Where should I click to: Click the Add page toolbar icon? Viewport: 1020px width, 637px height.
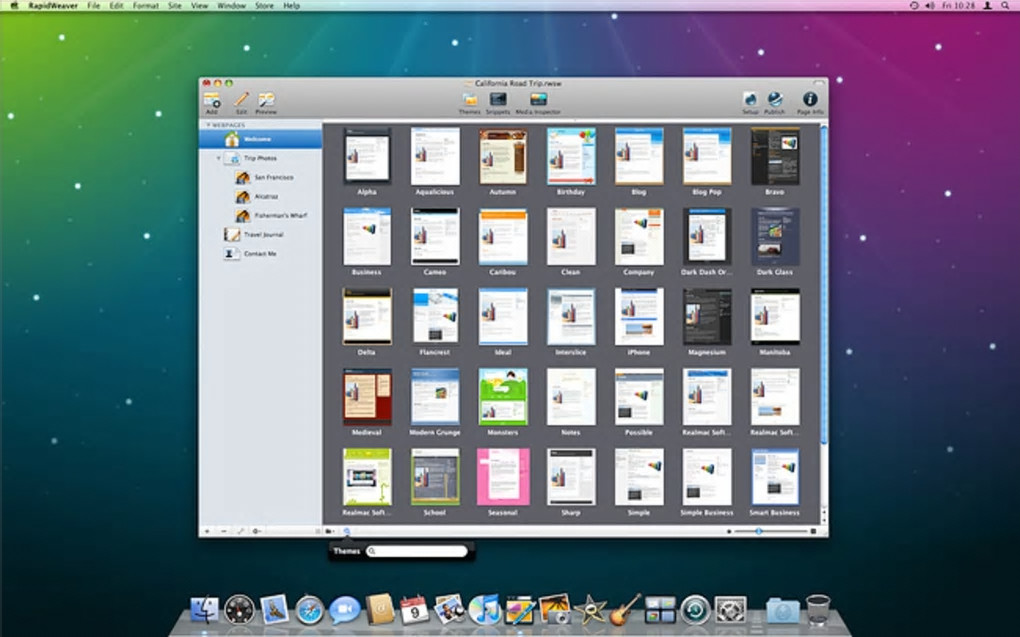211,100
